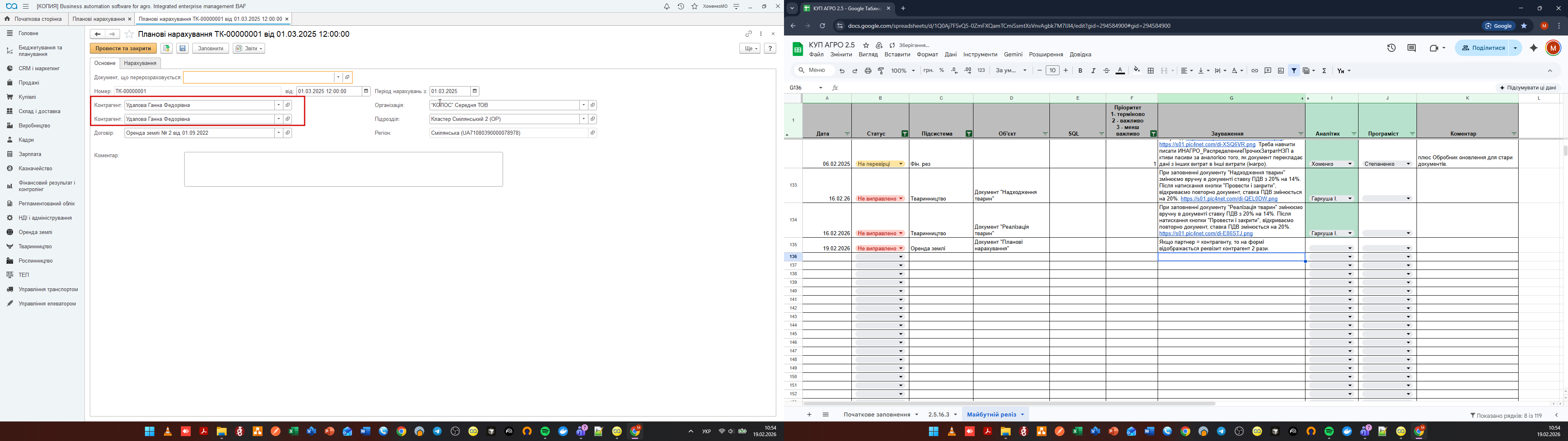The height and width of the screenshot is (441, 1568).
Task: Click the save (floppy disk) icon
Action: (x=183, y=49)
